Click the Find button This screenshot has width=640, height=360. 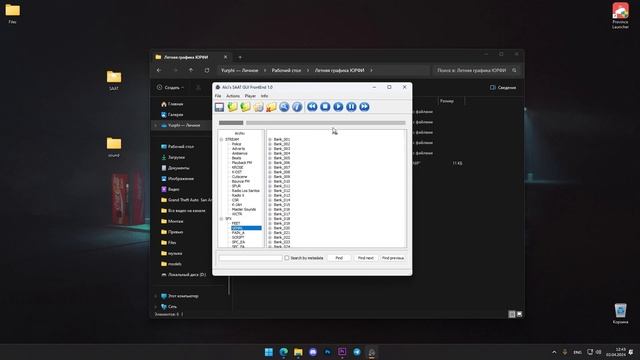point(339,258)
